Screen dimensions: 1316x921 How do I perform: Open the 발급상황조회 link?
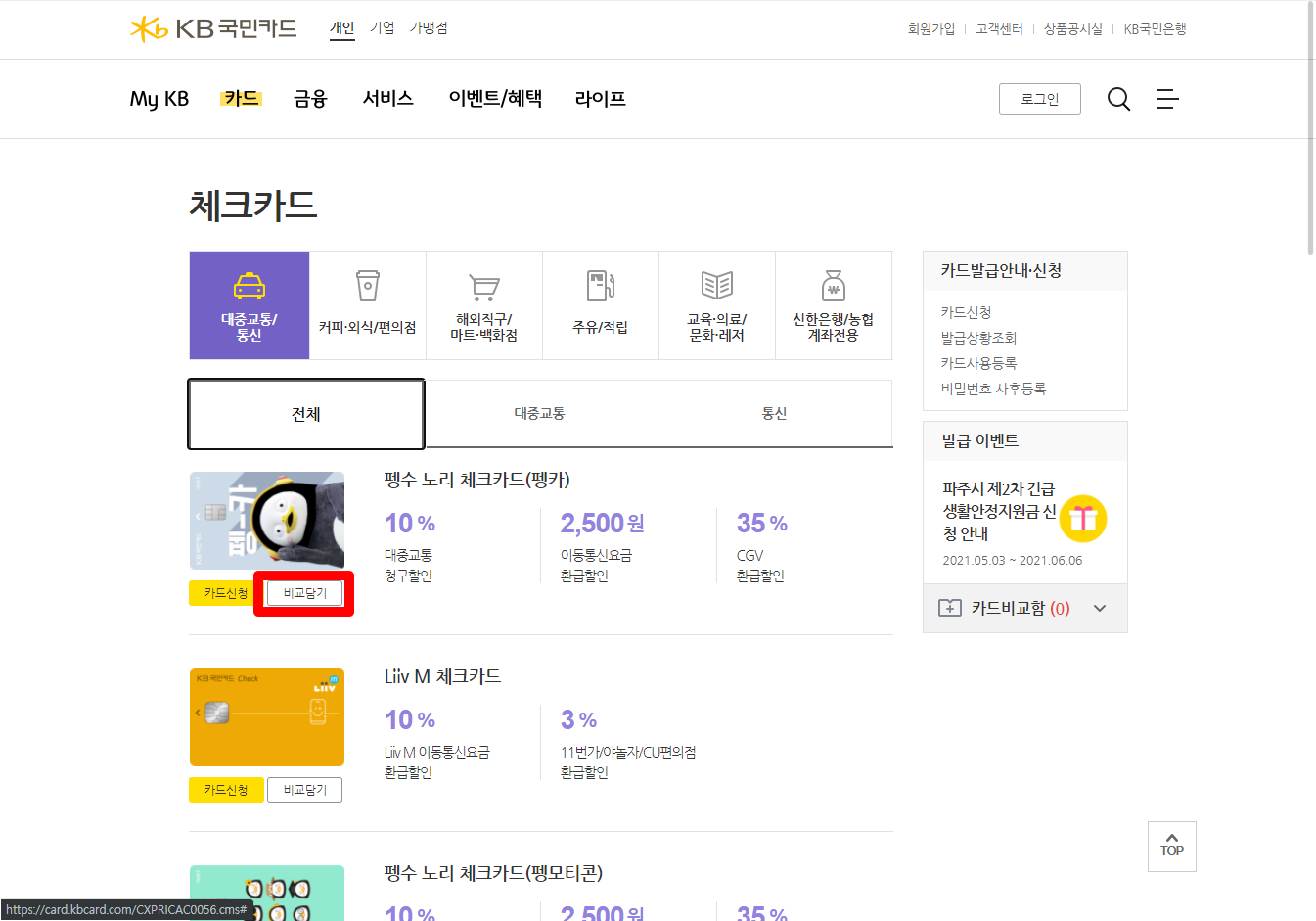[979, 338]
